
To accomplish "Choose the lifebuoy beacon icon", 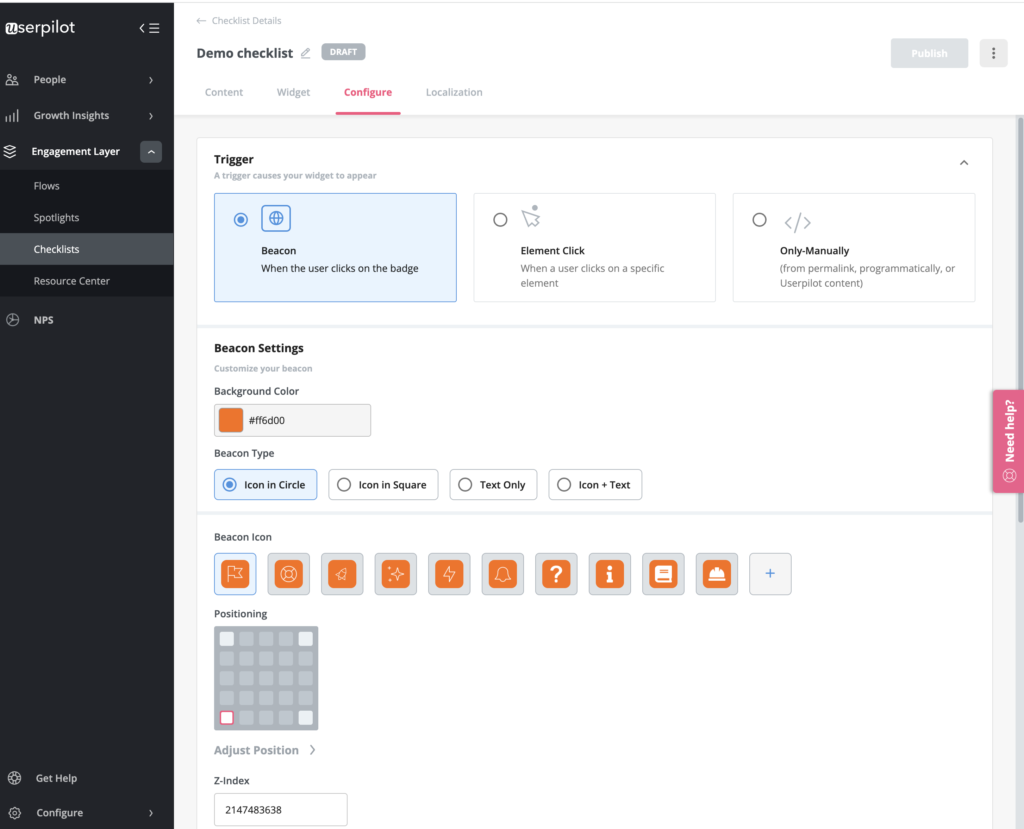I will click(289, 574).
